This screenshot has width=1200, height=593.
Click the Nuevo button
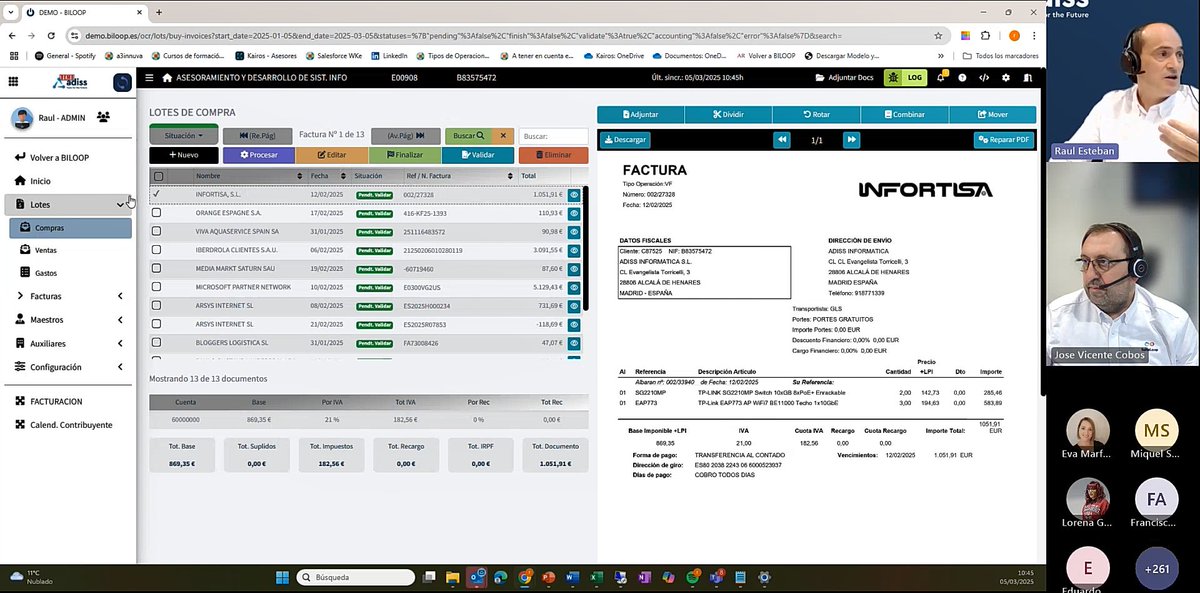183,155
